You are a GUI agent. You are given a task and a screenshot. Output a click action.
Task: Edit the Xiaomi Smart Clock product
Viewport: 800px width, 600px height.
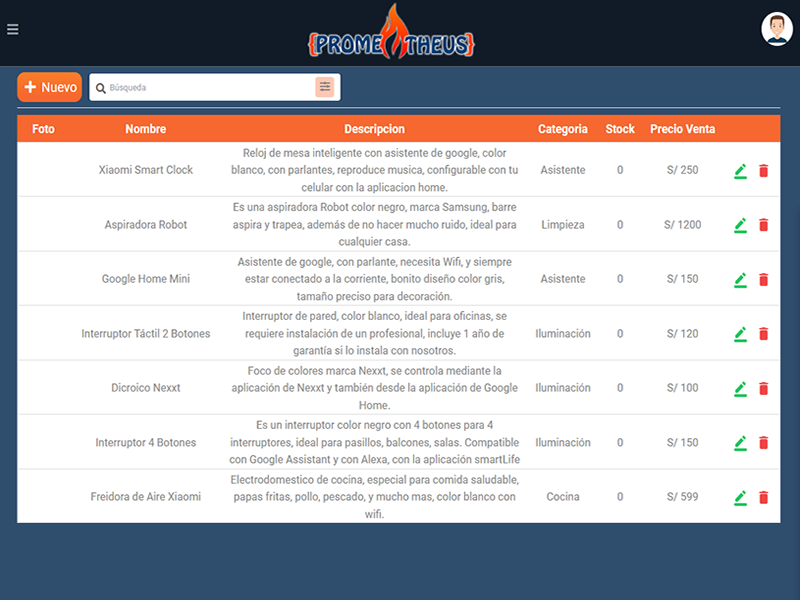740,171
